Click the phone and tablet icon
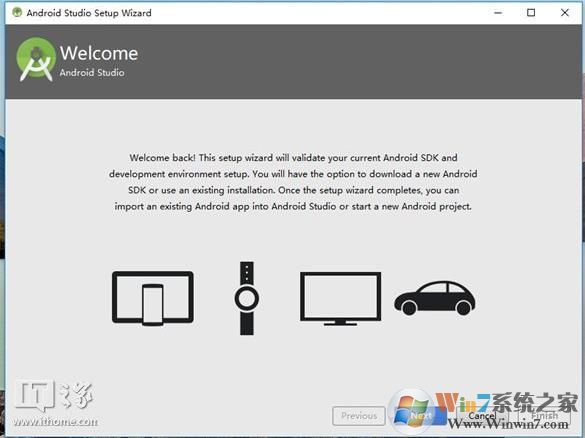585x438 pixels. [x=153, y=298]
